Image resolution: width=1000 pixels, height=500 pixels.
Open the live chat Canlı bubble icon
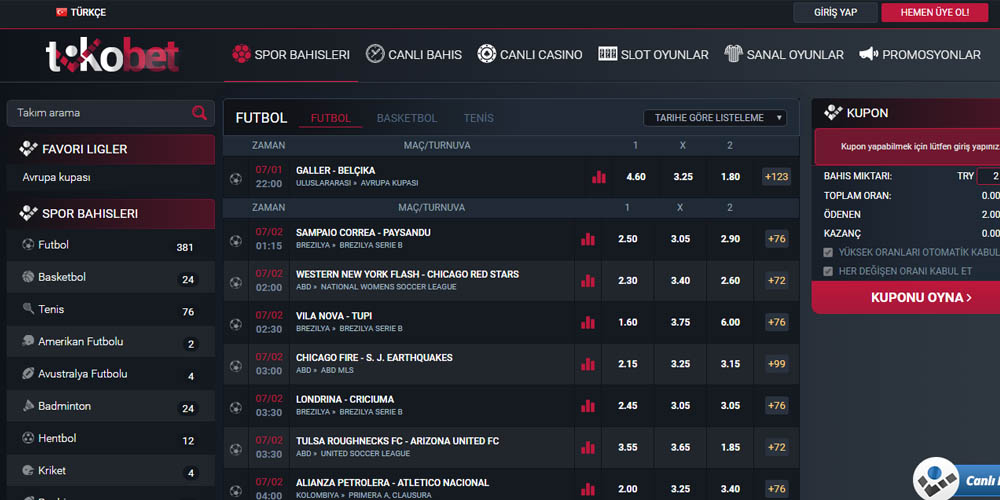[935, 480]
